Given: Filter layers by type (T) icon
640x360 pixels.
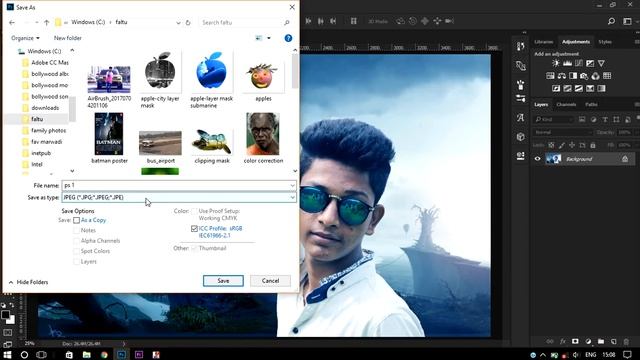Looking at the screenshot, I should [x=605, y=119].
